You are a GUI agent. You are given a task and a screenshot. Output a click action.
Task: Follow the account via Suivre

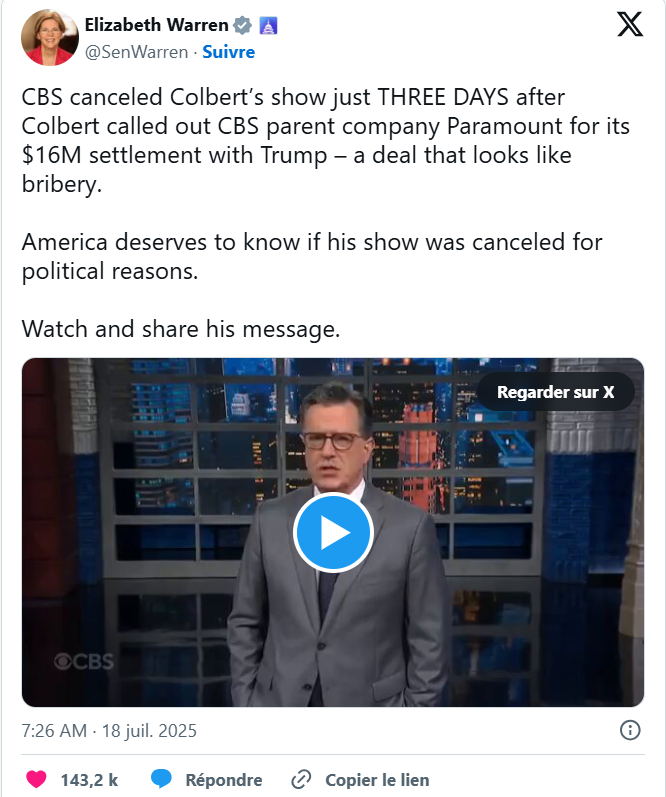click(x=229, y=52)
